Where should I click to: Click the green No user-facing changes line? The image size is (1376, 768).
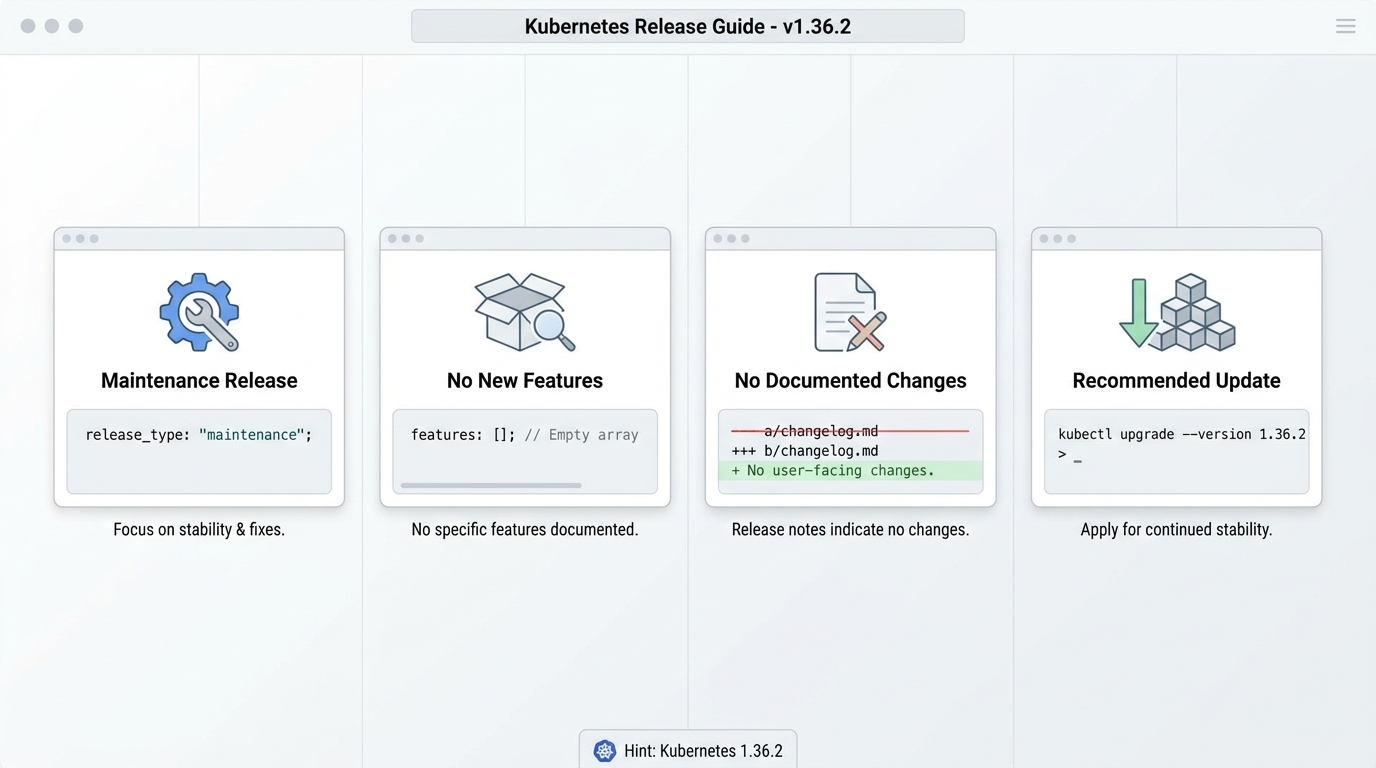[850, 471]
